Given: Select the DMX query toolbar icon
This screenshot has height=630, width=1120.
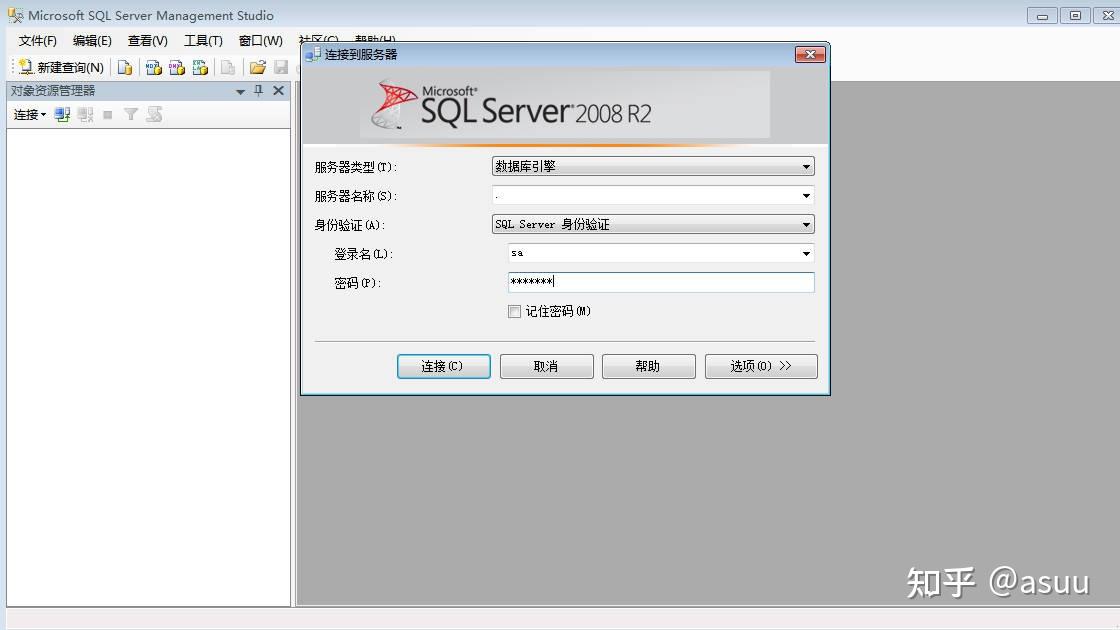Looking at the screenshot, I should click(x=177, y=67).
